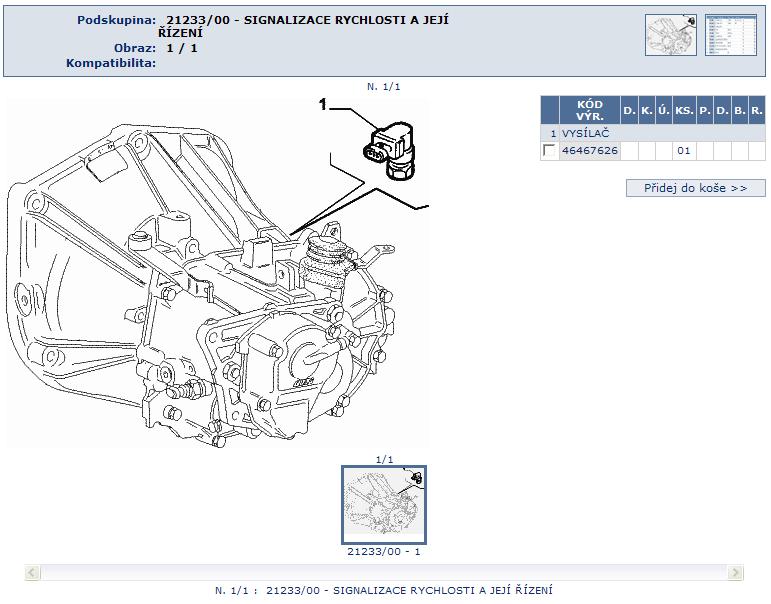Click the callout number 1 in drawing
Screen dimensions: 771x604
(x=323, y=105)
